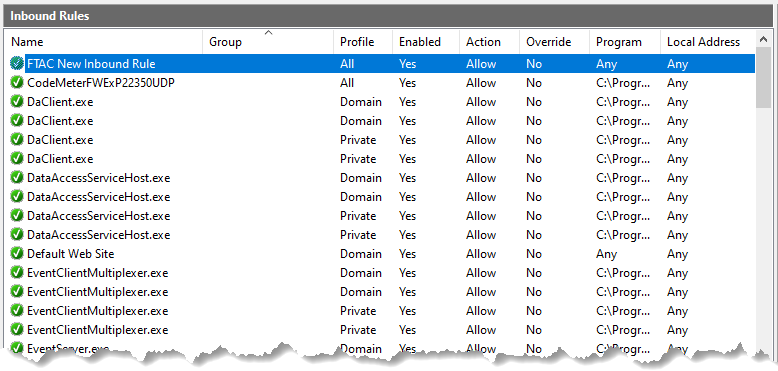778x371 pixels.
Task: Click Override 'No' in Default Web Site row
Action: pos(534,254)
